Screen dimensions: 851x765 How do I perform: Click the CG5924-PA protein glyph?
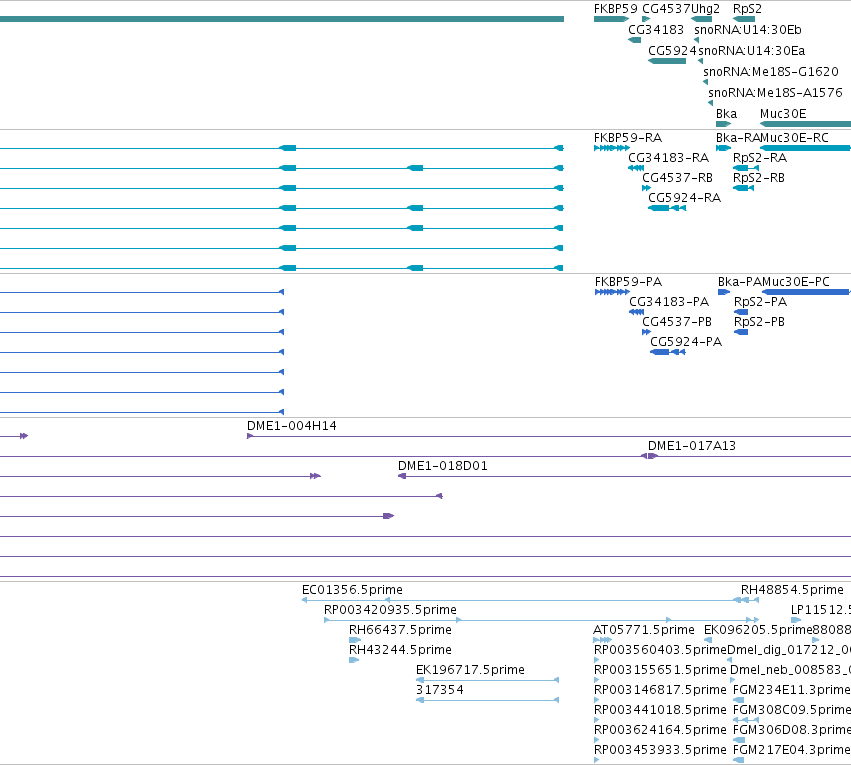pos(668,352)
